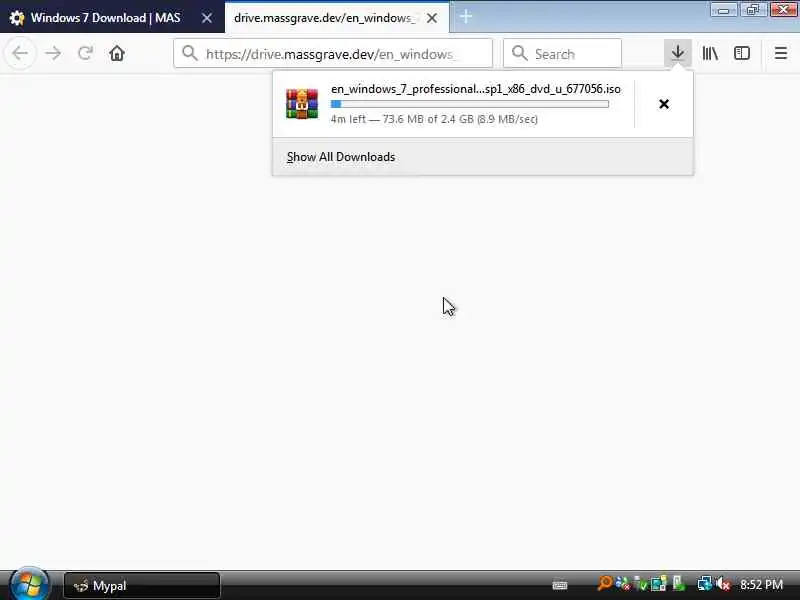Close the drive.massgrave.dev tab

(x=432, y=18)
